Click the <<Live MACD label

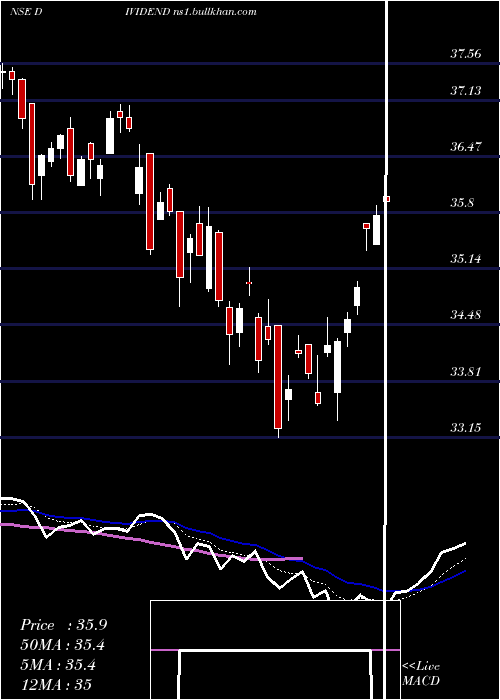pos(421,674)
